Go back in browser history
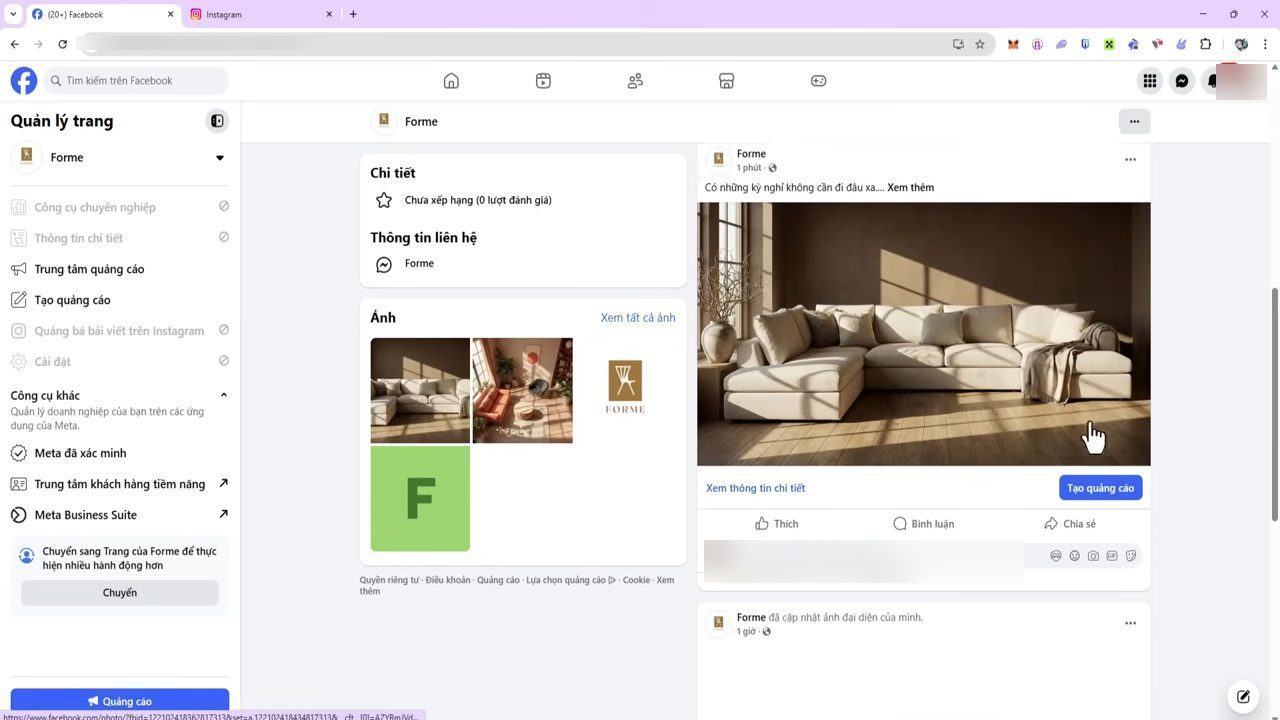The image size is (1280, 720). [14, 44]
